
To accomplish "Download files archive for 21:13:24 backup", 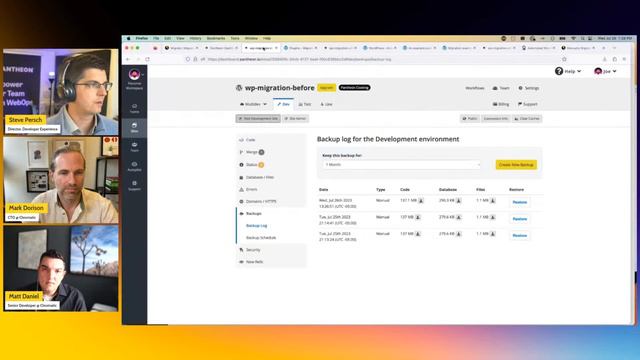I will tap(493, 234).
